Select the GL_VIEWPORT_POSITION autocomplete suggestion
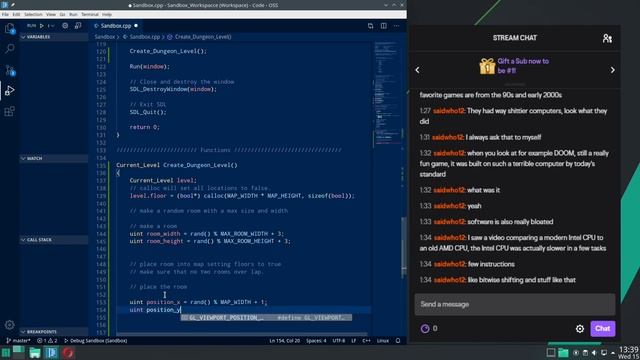The height and width of the screenshot is (360, 640). pos(266,318)
